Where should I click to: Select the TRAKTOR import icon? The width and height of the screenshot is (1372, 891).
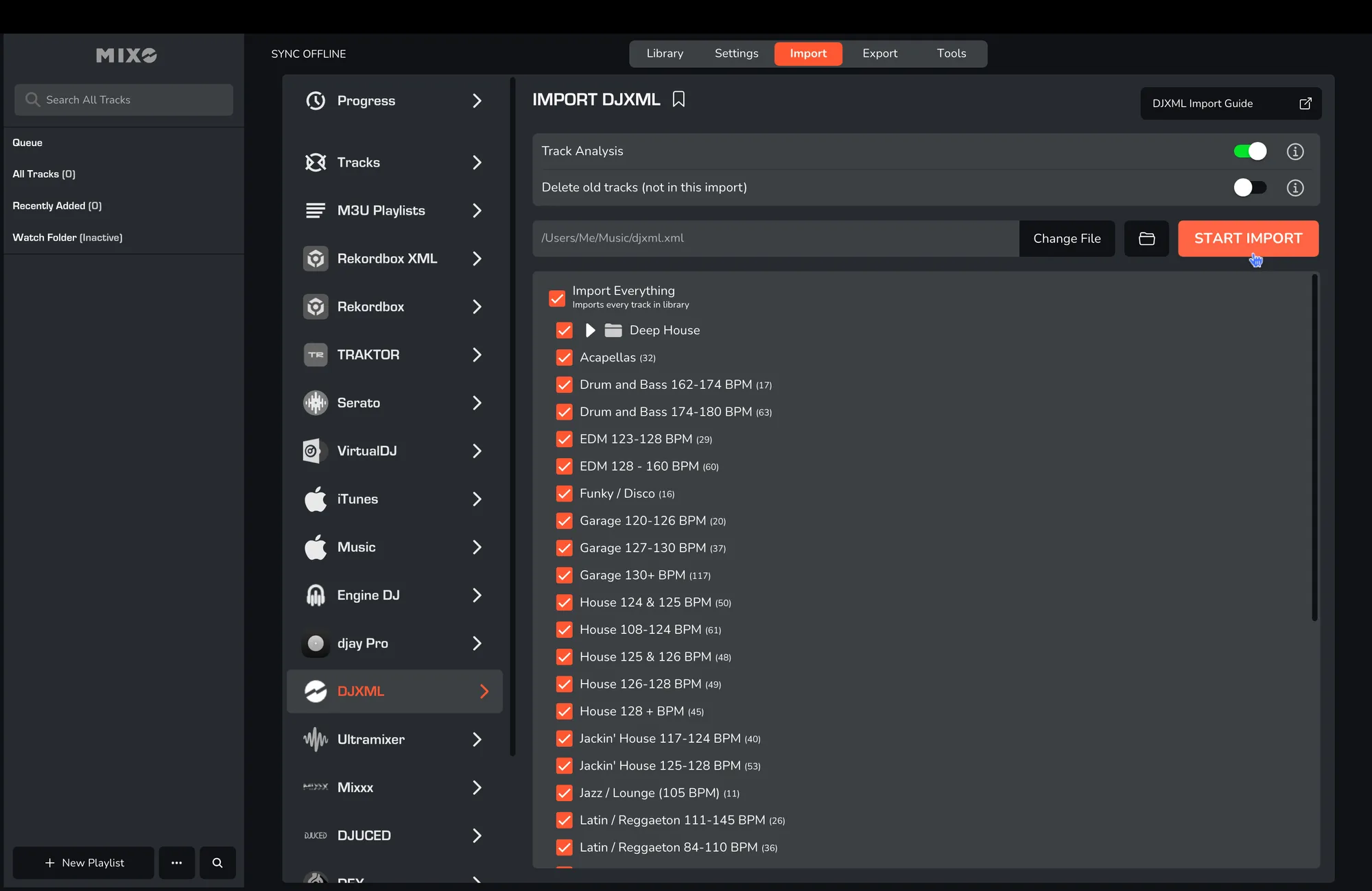tap(316, 355)
